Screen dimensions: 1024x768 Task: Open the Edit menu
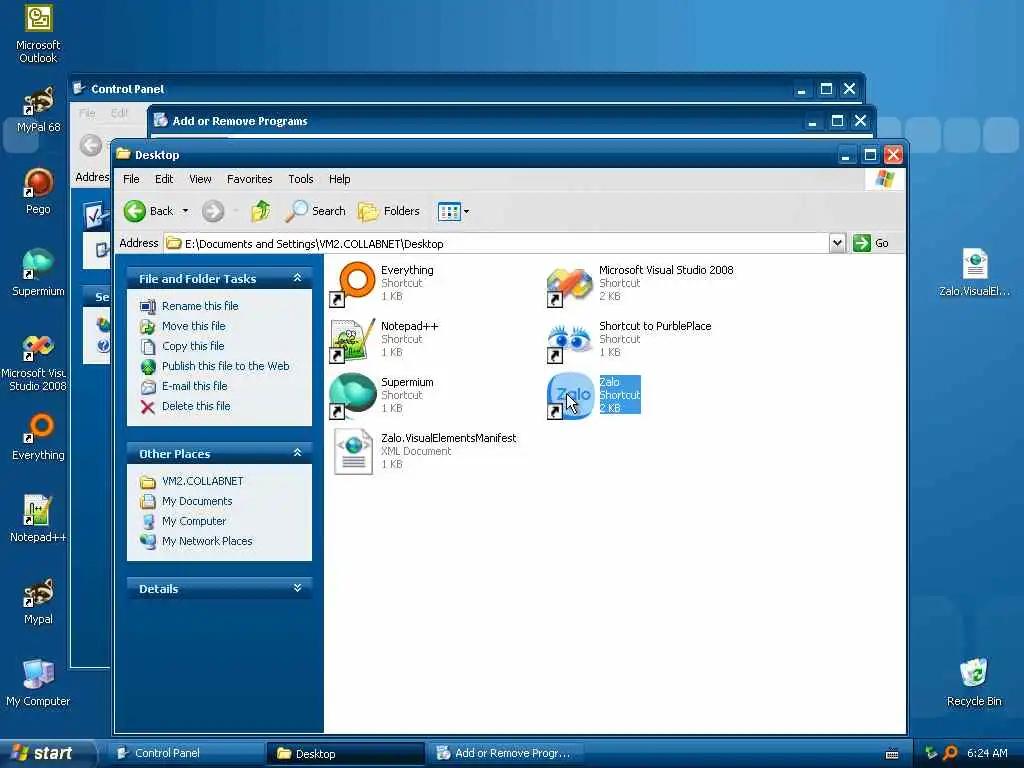click(164, 179)
